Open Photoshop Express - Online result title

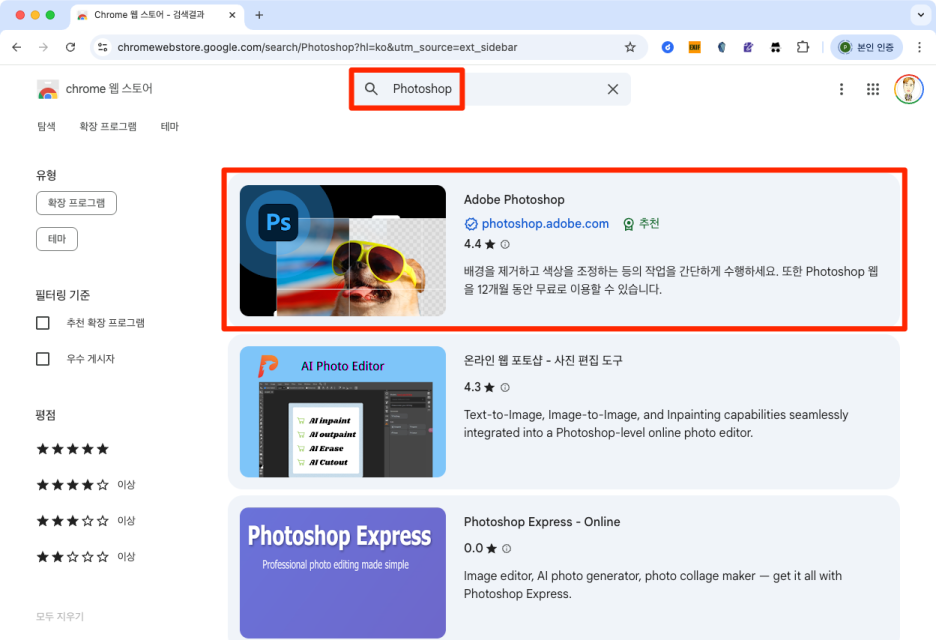click(542, 521)
